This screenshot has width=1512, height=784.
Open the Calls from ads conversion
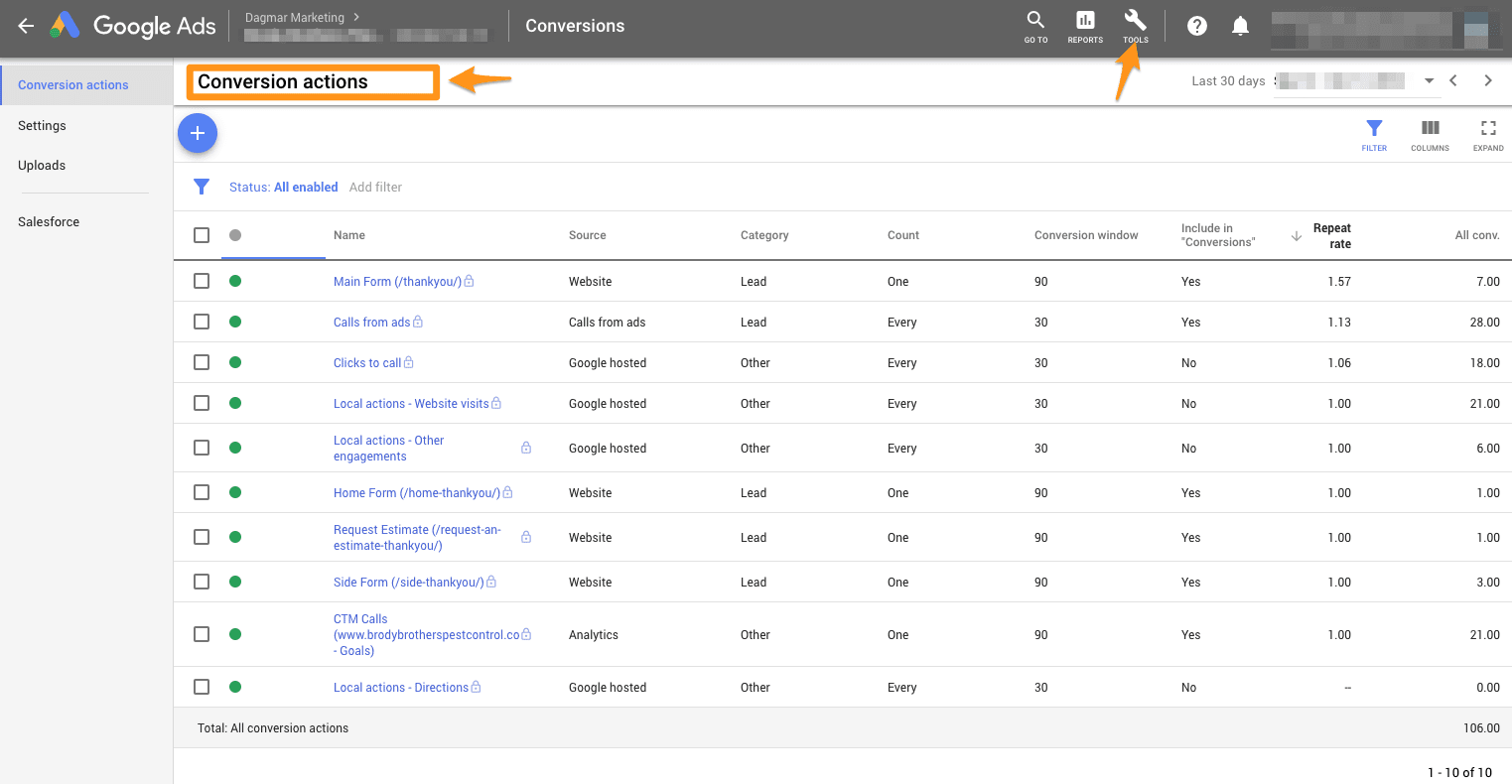click(371, 323)
